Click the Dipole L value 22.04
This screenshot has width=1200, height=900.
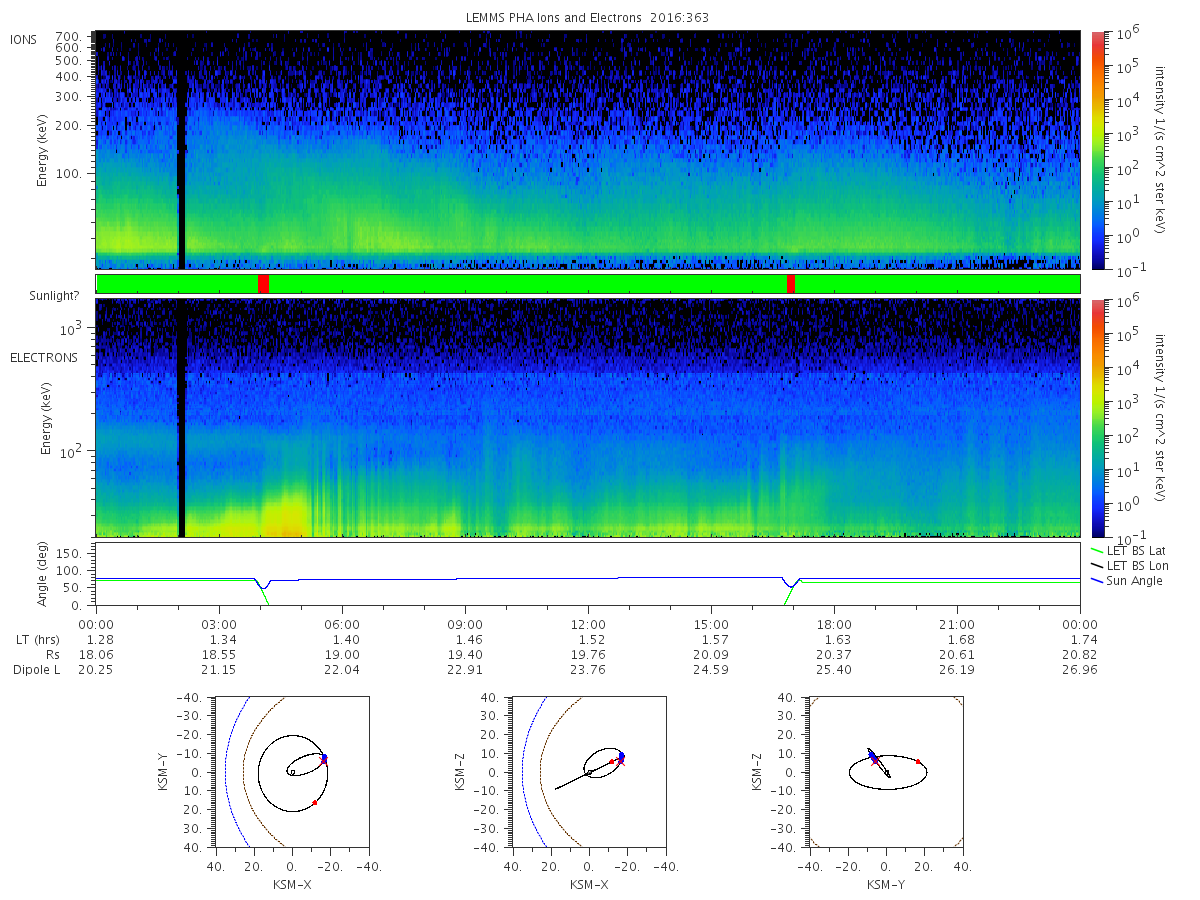[x=342, y=670]
